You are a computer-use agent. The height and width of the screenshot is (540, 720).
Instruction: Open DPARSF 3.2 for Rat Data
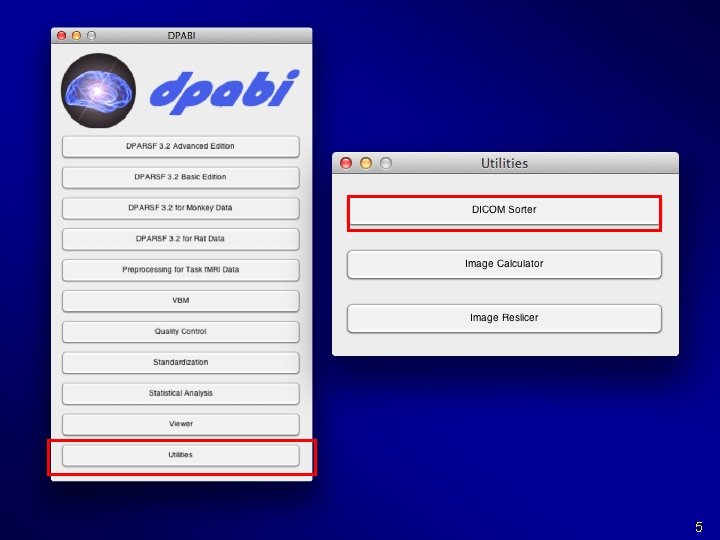click(180, 239)
